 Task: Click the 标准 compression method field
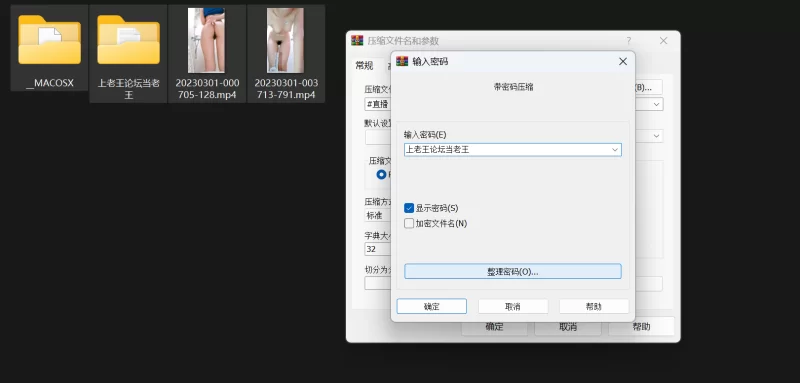(x=378, y=215)
